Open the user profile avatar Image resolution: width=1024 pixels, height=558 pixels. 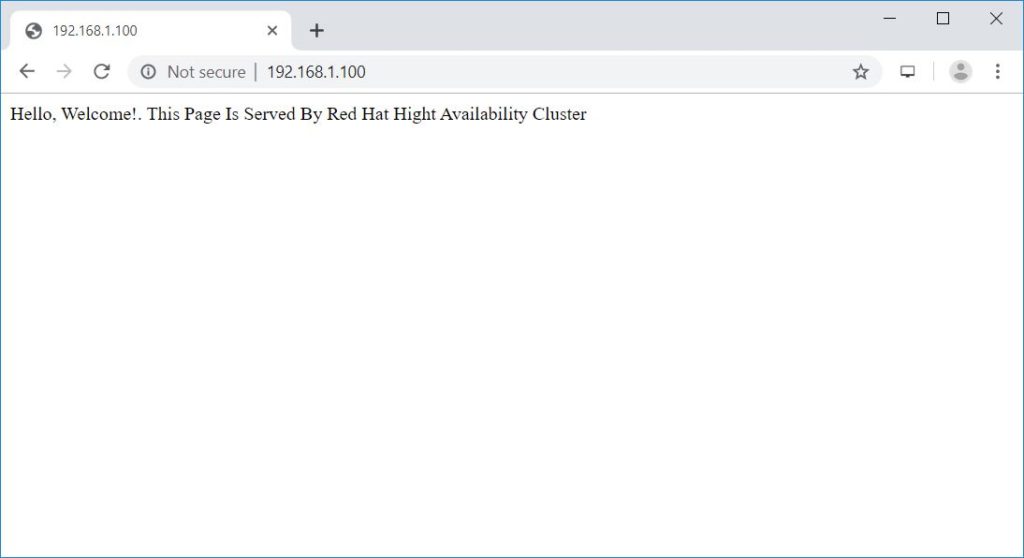pos(960,71)
